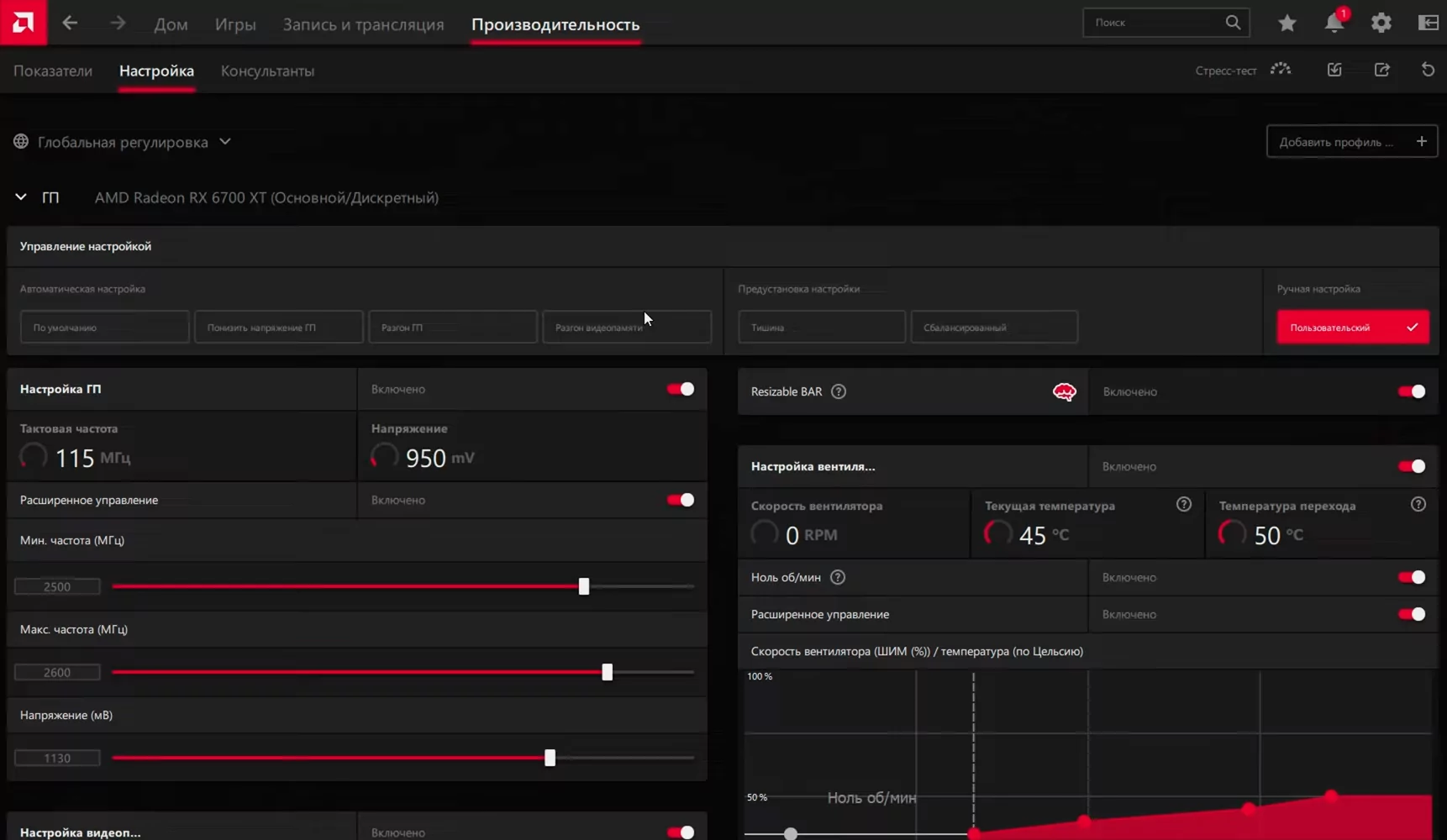Screen dimensions: 1447x840
Task: Disable Resizable BAR switch
Action: [x=1412, y=391]
